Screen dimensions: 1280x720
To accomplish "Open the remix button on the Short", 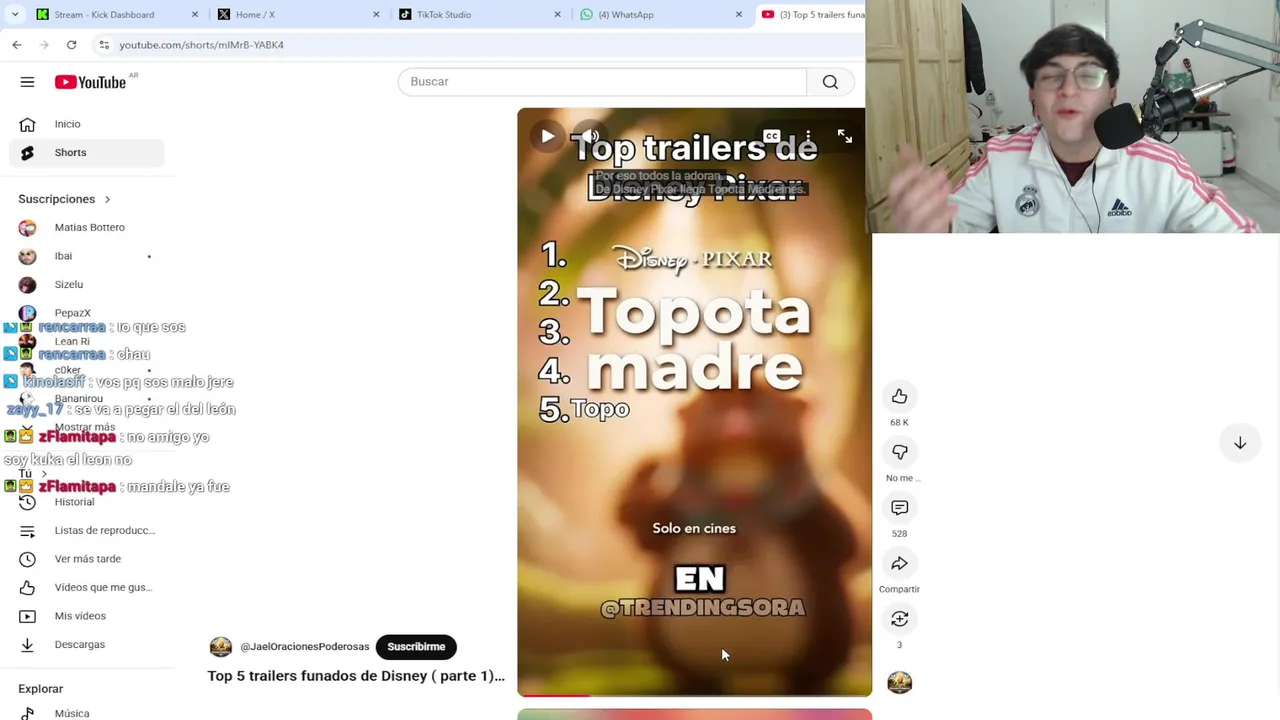I will [x=899, y=619].
